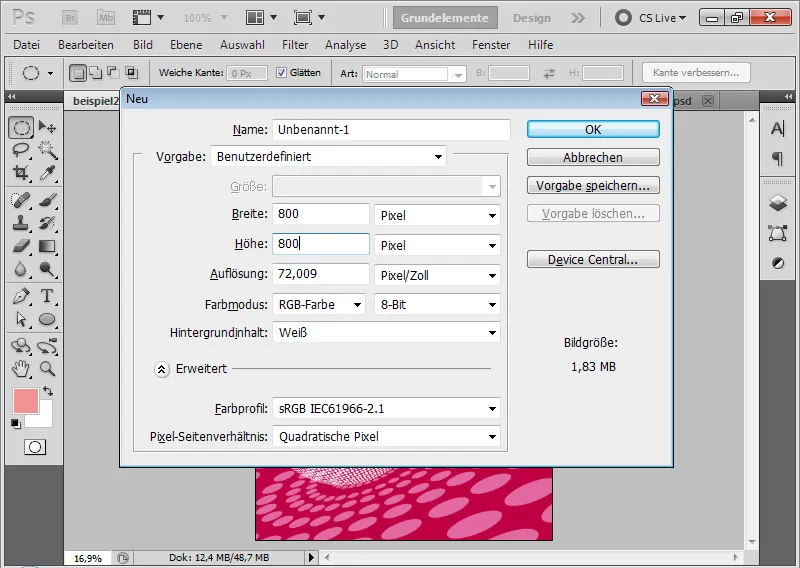Open the Bearbeiten menu

pos(86,45)
